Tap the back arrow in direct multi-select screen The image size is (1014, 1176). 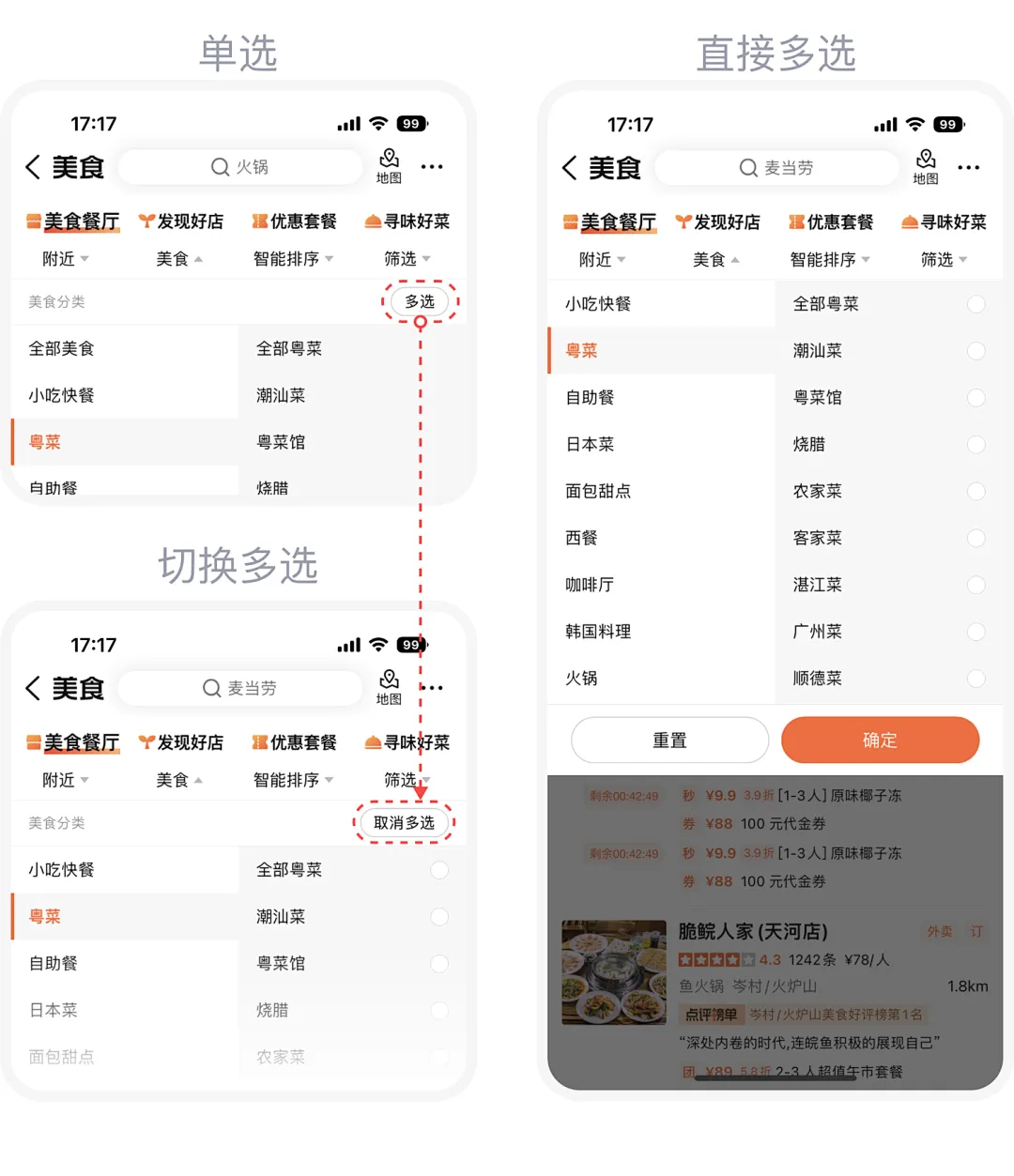tap(569, 168)
